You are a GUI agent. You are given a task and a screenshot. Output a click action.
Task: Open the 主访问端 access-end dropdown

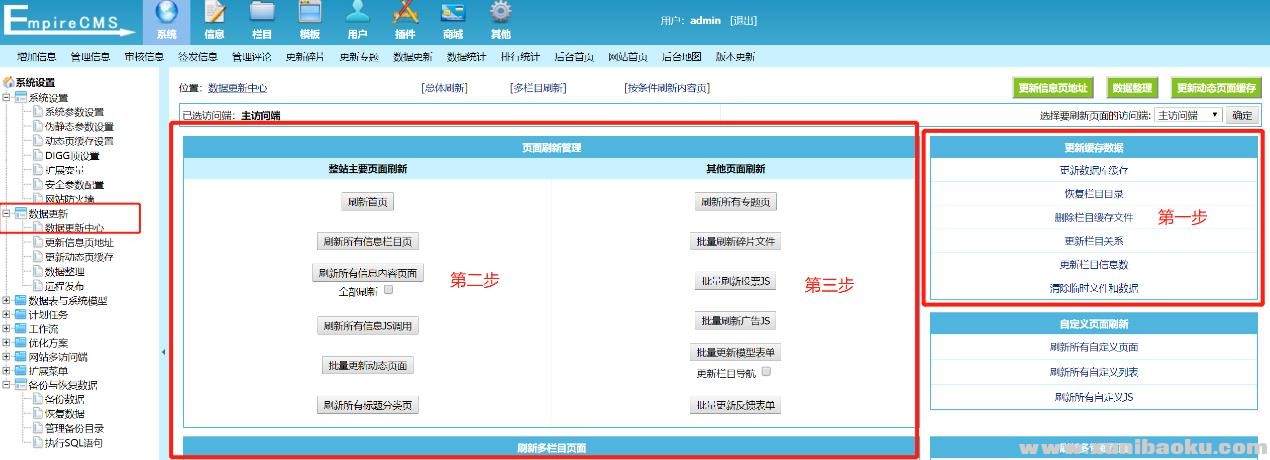tap(1187, 115)
